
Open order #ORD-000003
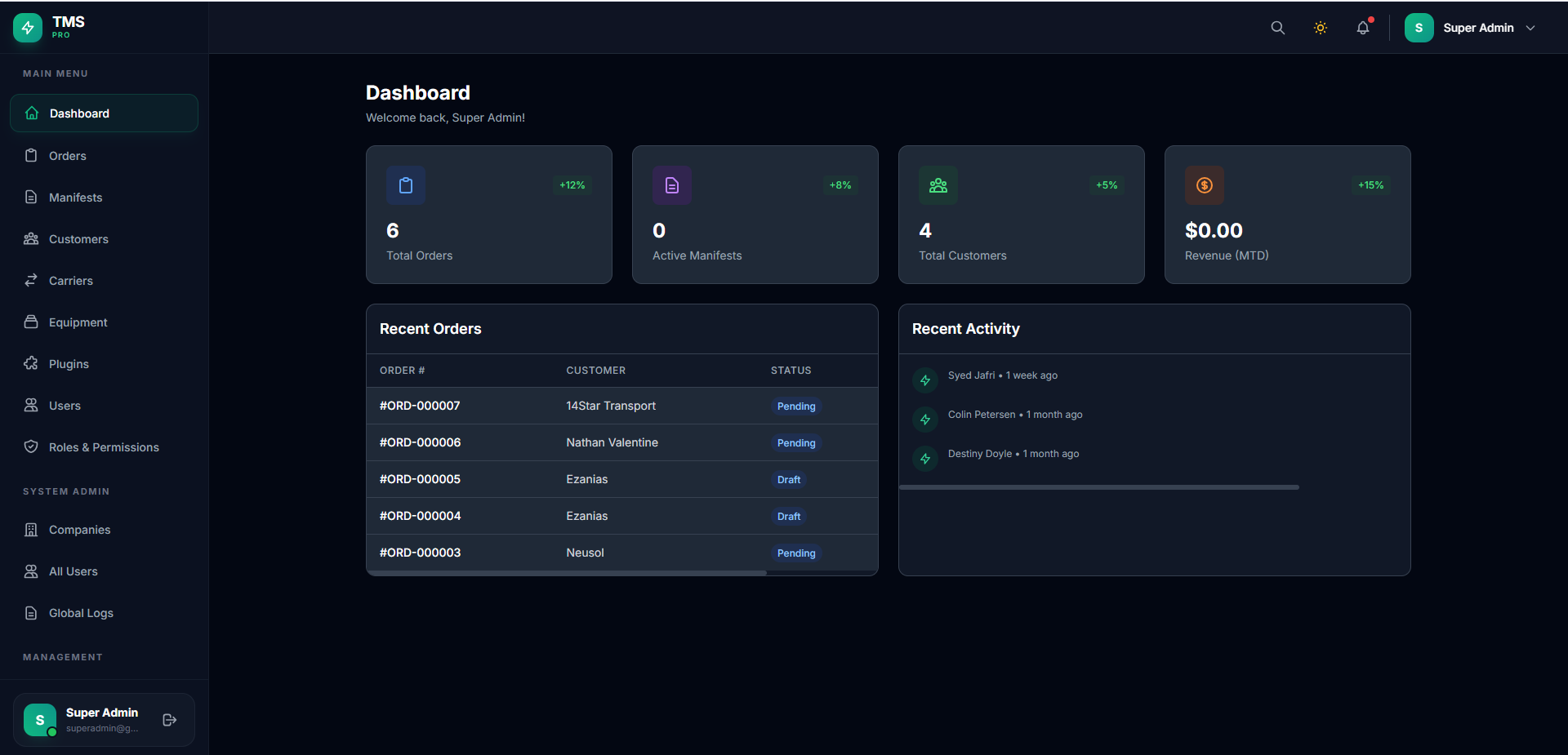click(x=420, y=553)
